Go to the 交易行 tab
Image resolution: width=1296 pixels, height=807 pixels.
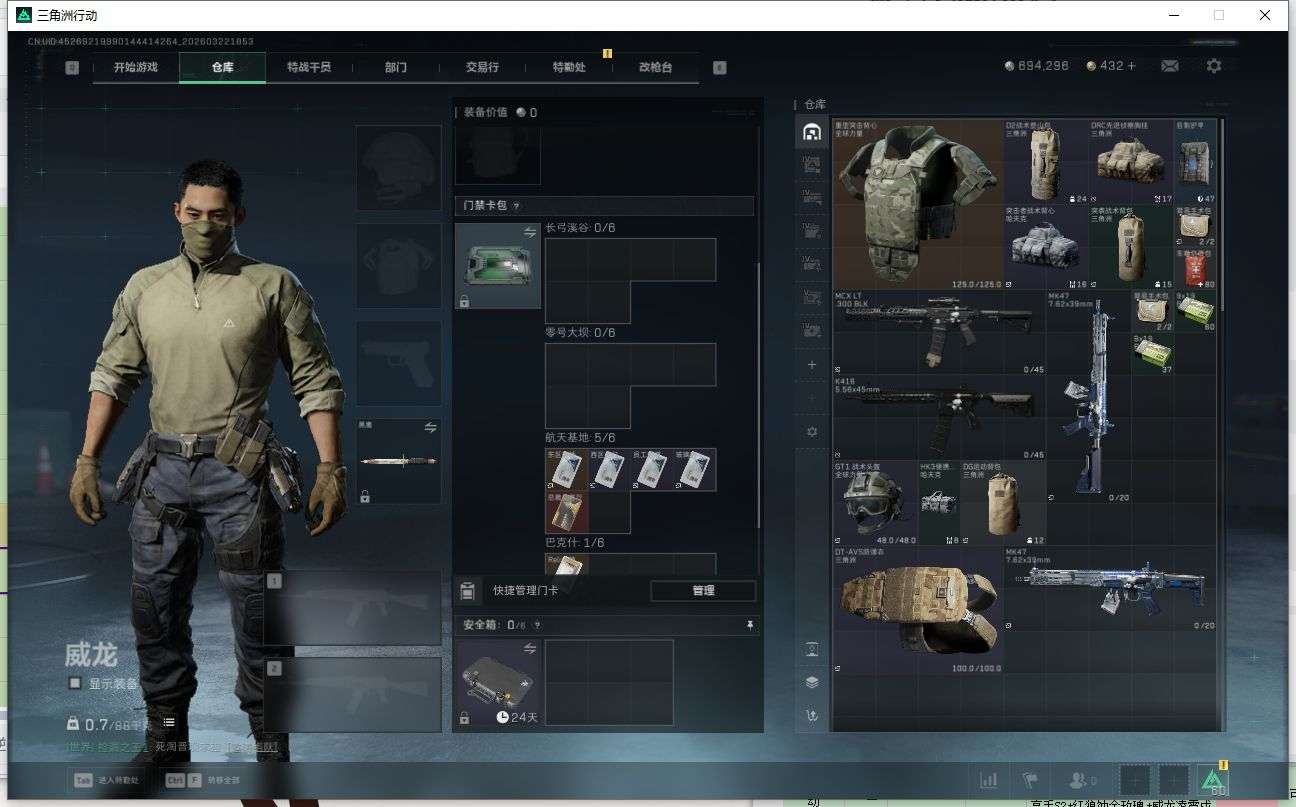(481, 67)
